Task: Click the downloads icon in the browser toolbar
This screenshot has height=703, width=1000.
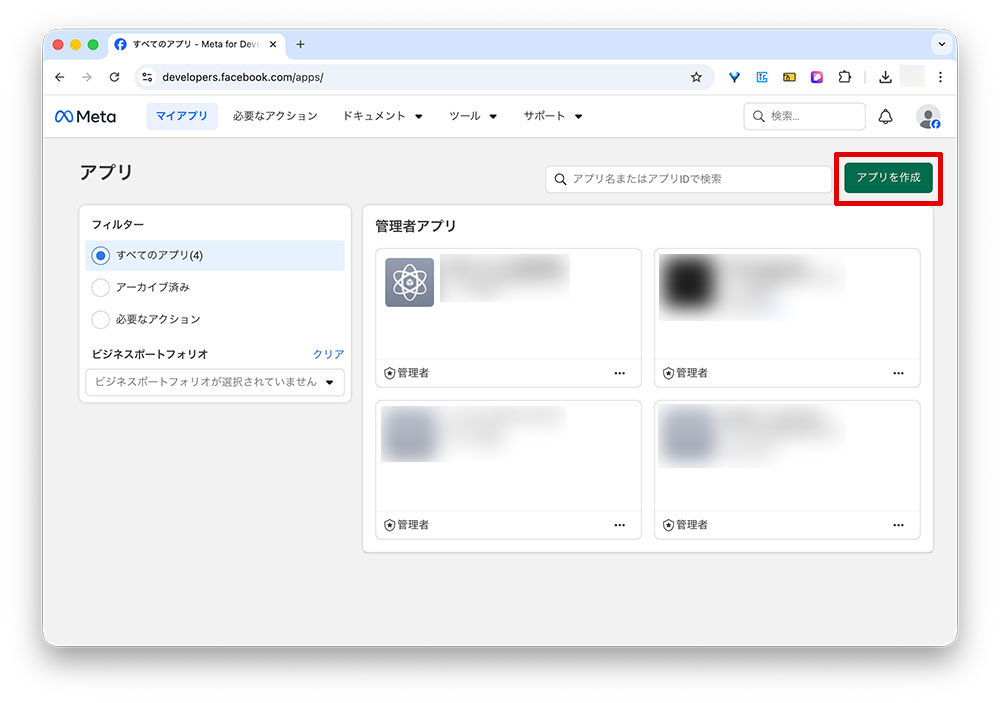Action: pyautogui.click(x=884, y=76)
